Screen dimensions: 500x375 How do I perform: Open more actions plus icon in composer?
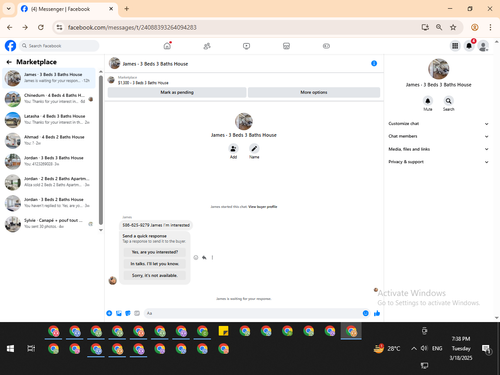[109, 313]
